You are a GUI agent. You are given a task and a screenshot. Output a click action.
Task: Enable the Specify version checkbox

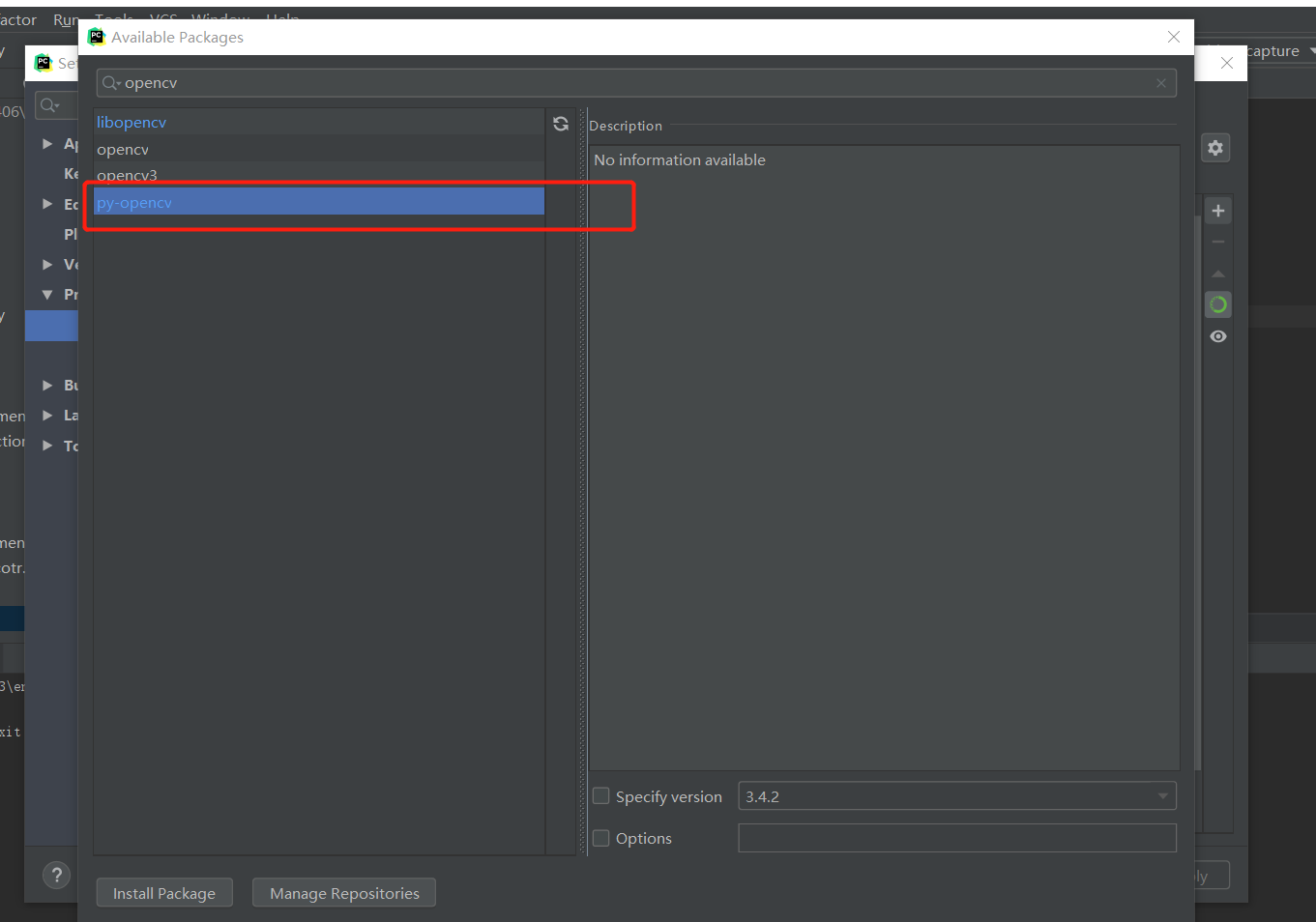coord(601,796)
